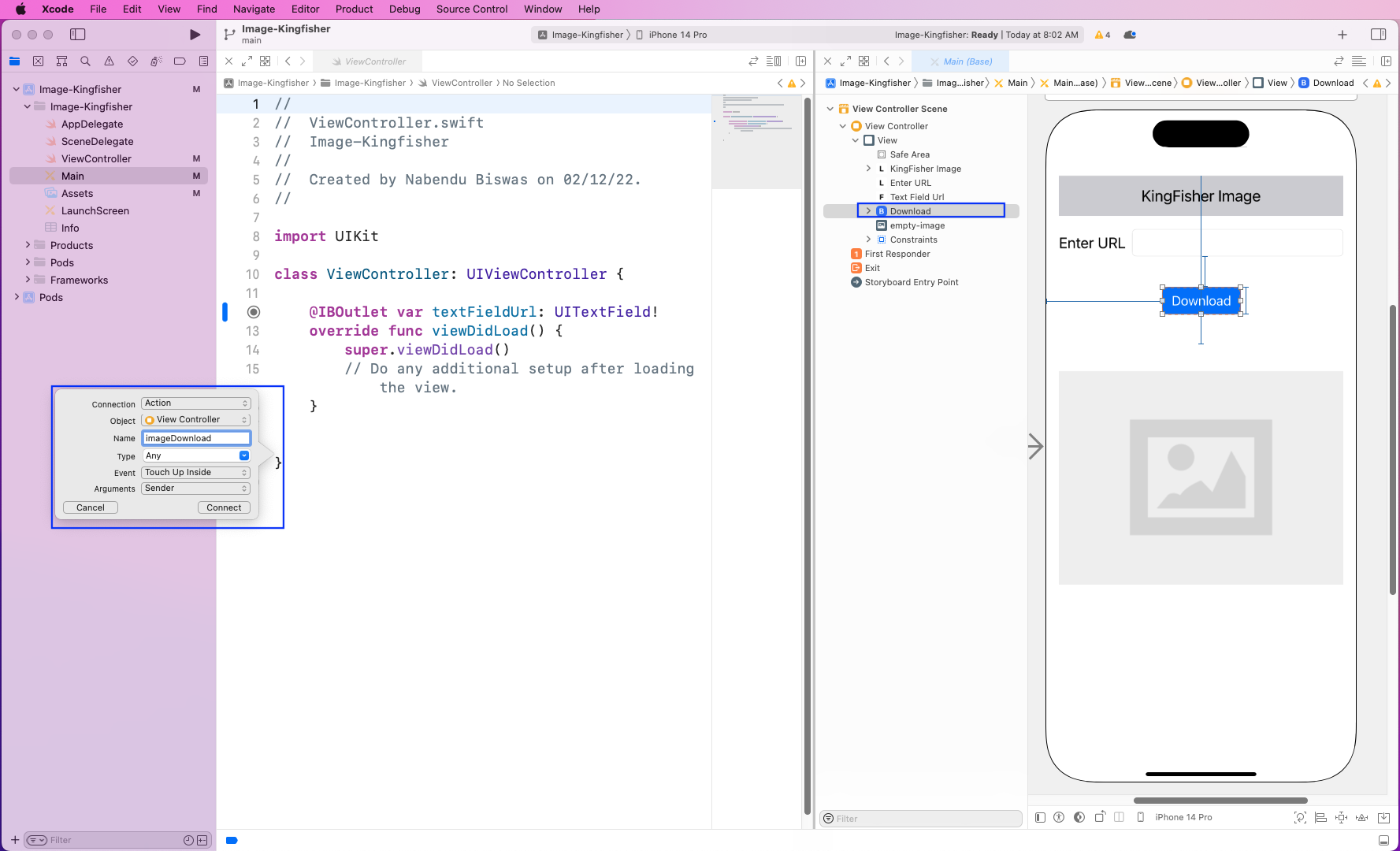Click the Embed In button on canvas bar

[x=1383, y=818]
